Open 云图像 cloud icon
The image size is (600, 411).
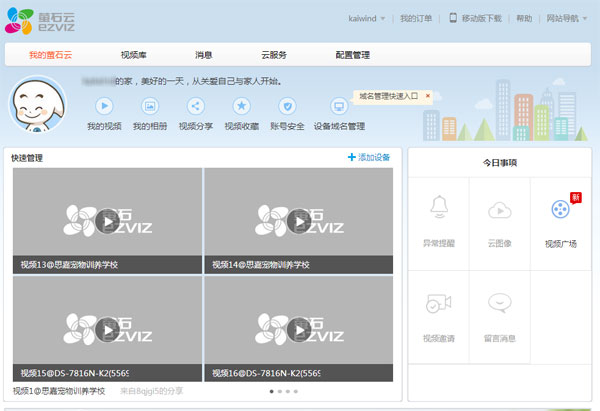pyautogui.click(x=500, y=210)
